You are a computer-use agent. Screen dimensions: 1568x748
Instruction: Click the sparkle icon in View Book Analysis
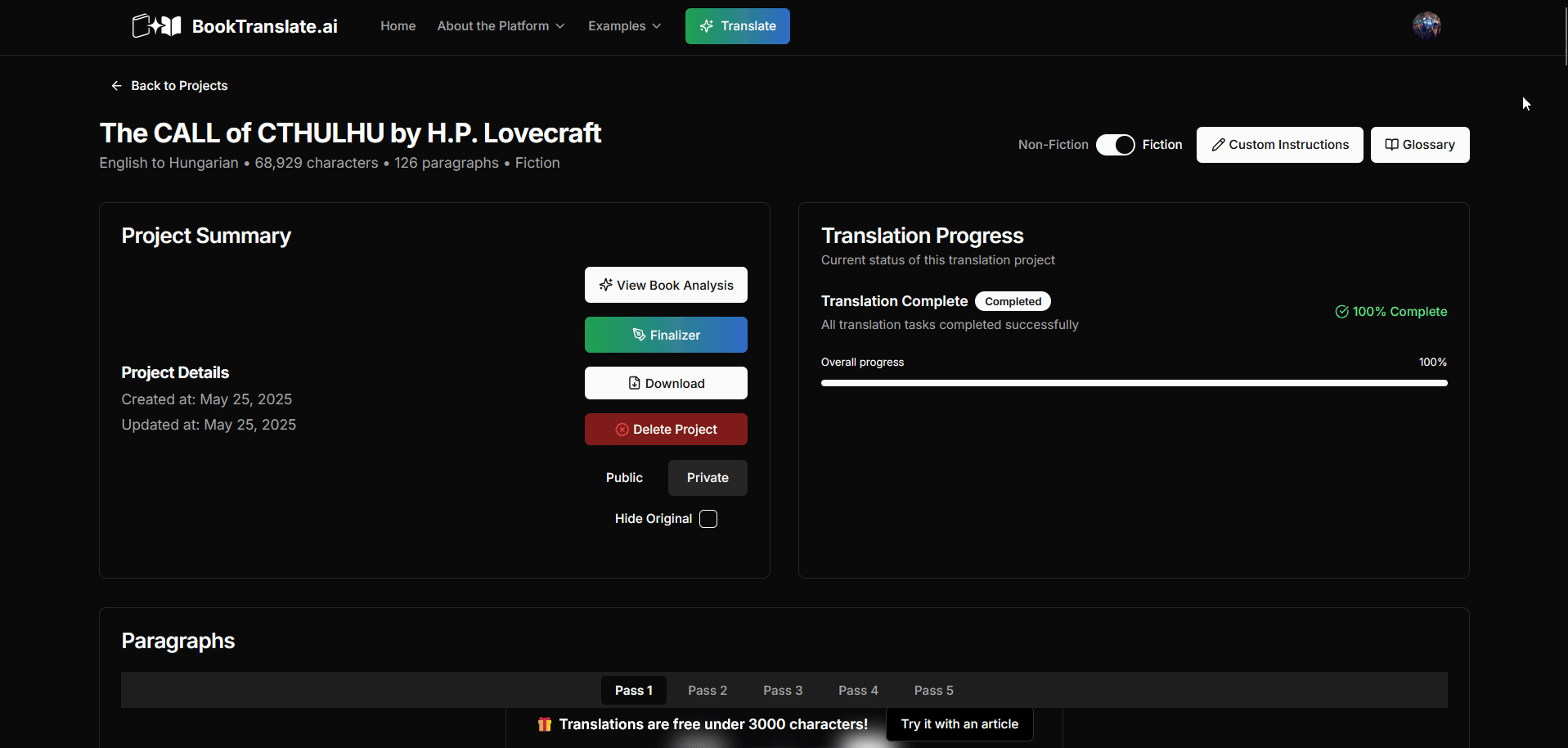coord(606,285)
